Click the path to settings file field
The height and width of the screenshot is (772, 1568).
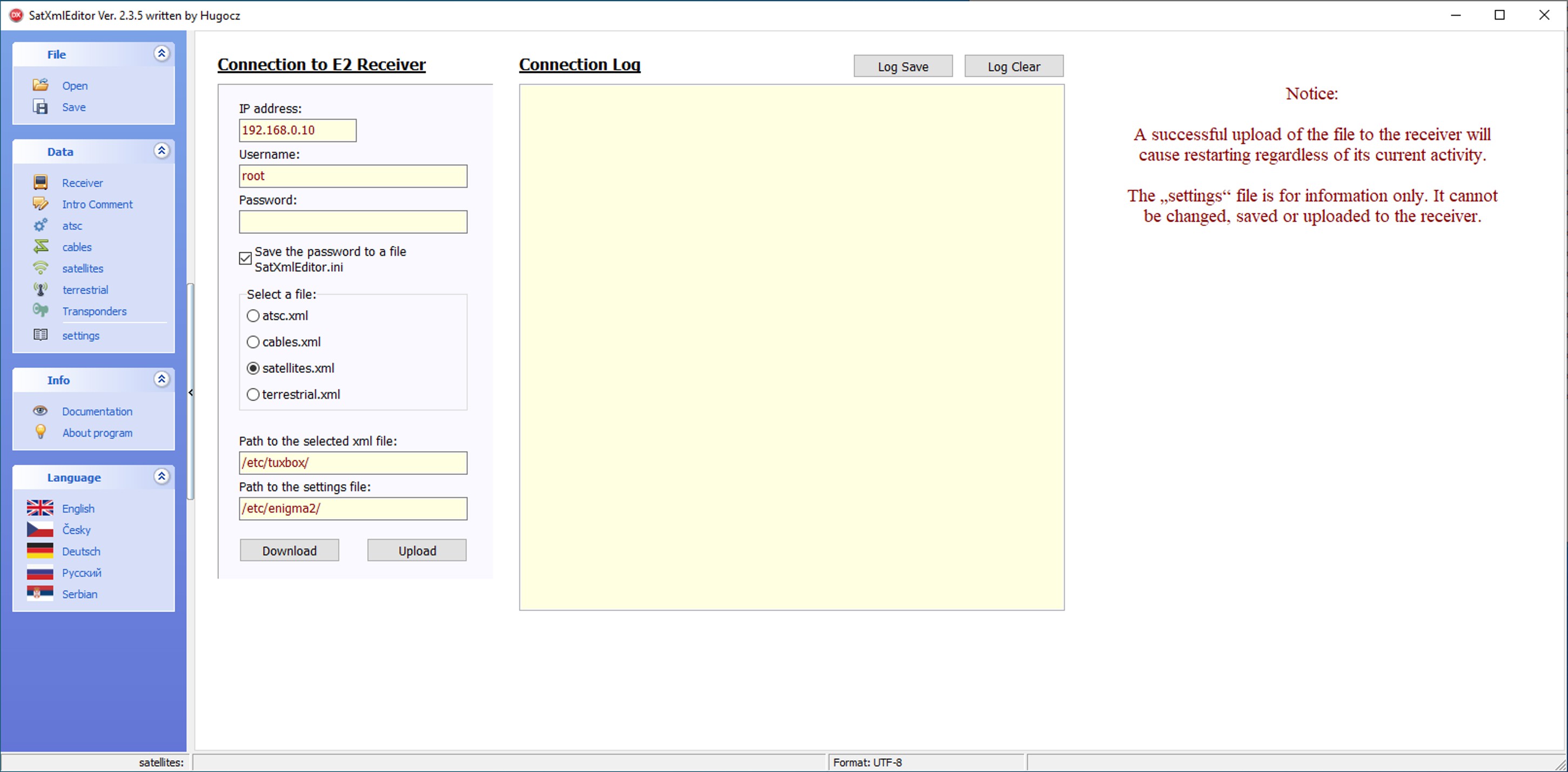tap(353, 508)
